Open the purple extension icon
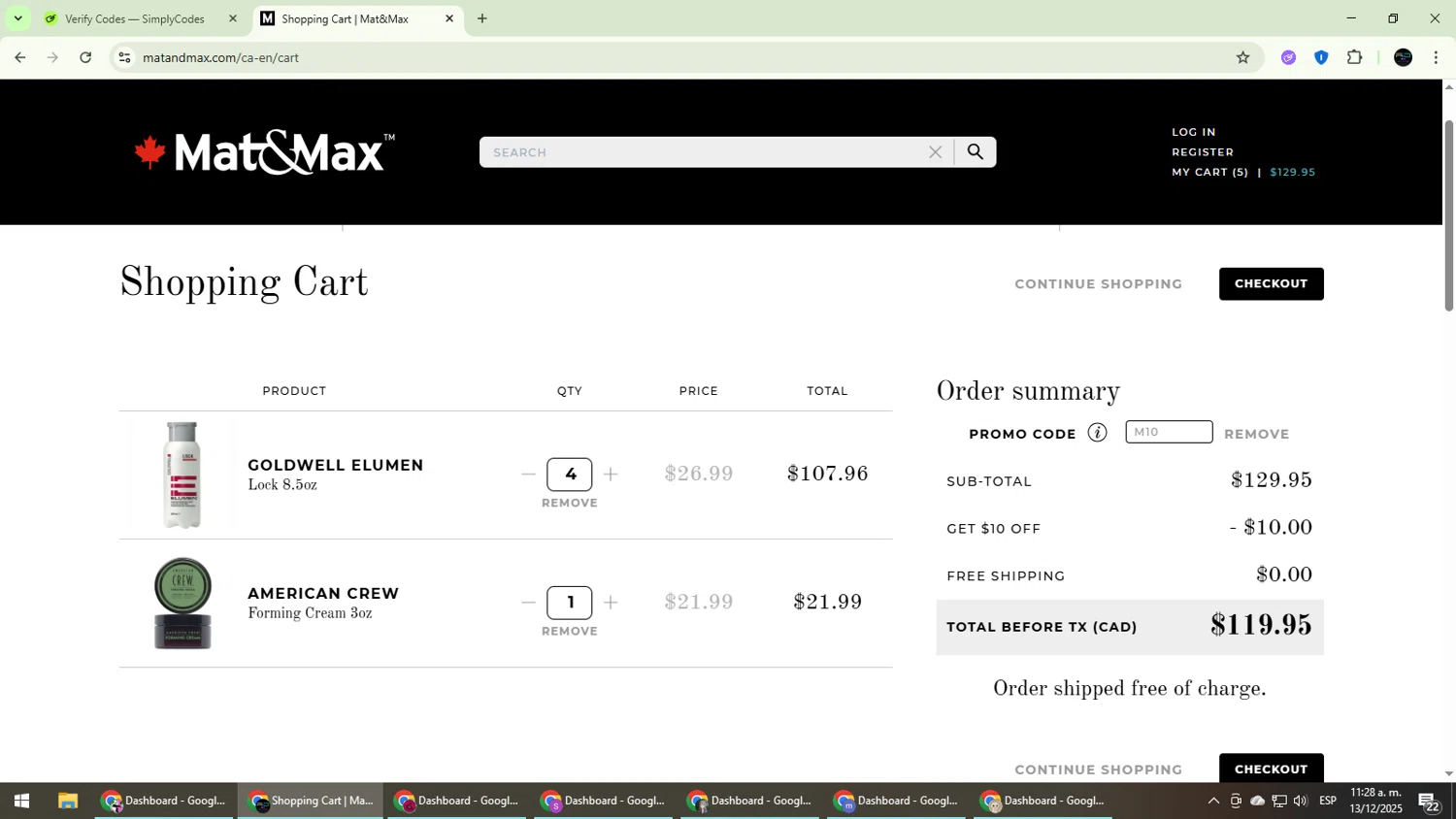1456x819 pixels. point(1288,57)
